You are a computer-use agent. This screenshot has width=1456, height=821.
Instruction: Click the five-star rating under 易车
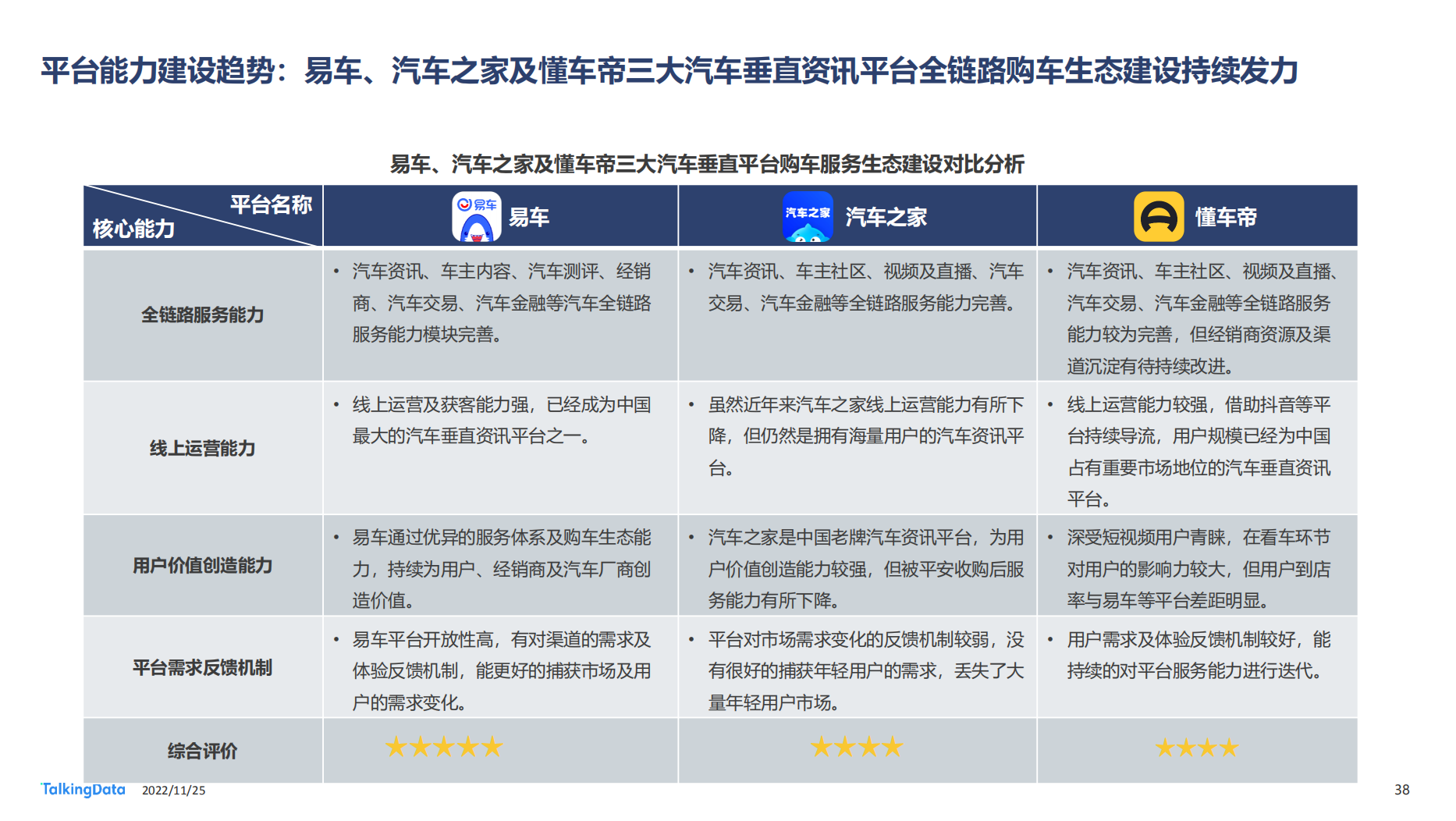tap(444, 748)
